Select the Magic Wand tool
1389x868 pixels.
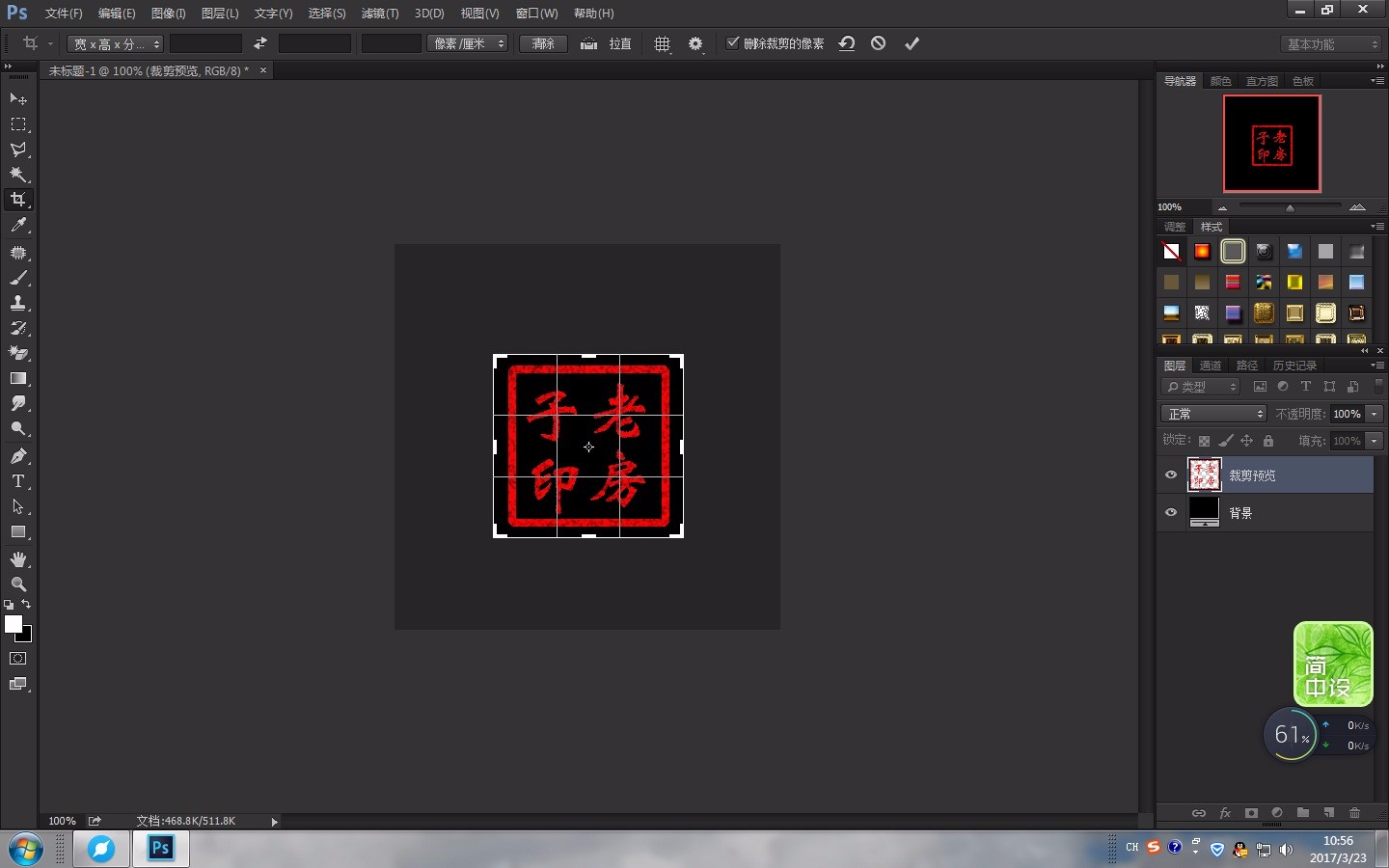[18, 175]
